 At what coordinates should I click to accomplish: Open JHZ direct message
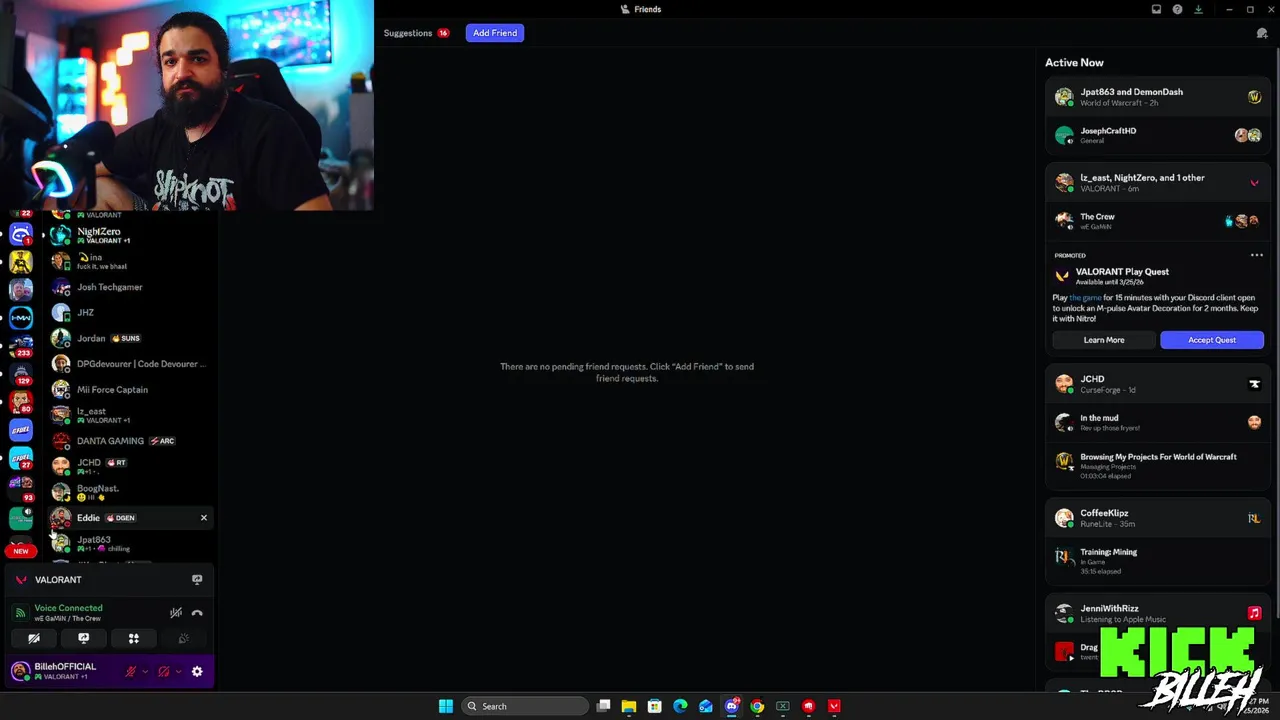130,313
